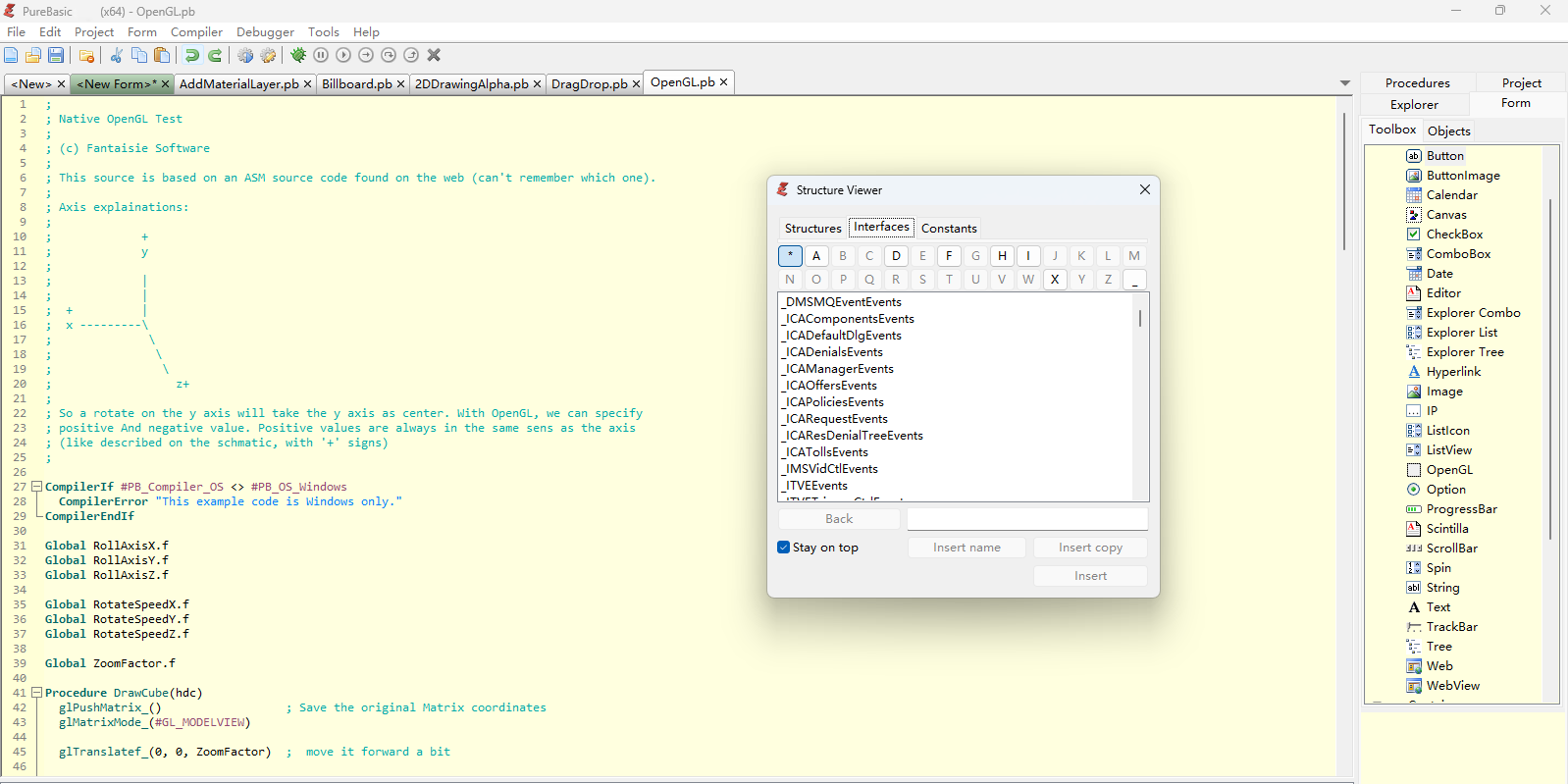The width and height of the screenshot is (1568, 784).
Task: Select _ICAManagerEvents in the interface list
Action: [x=840, y=369]
